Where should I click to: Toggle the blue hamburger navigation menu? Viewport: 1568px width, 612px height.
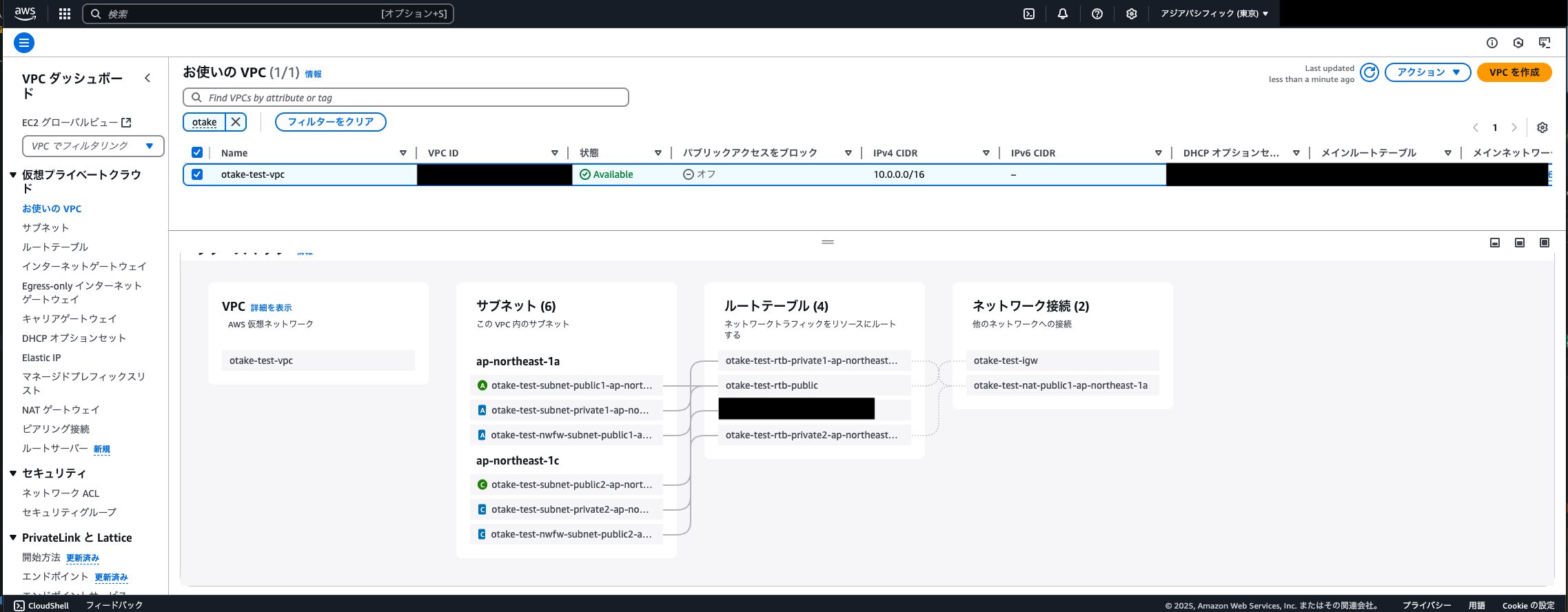click(24, 43)
